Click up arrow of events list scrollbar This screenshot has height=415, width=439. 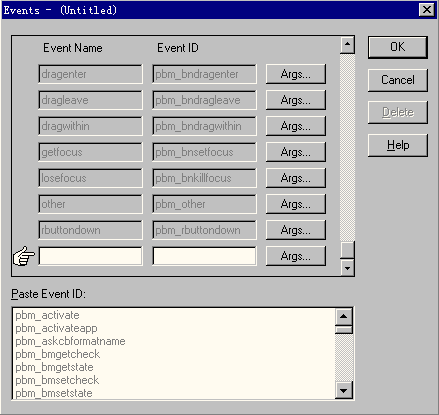pos(347,45)
